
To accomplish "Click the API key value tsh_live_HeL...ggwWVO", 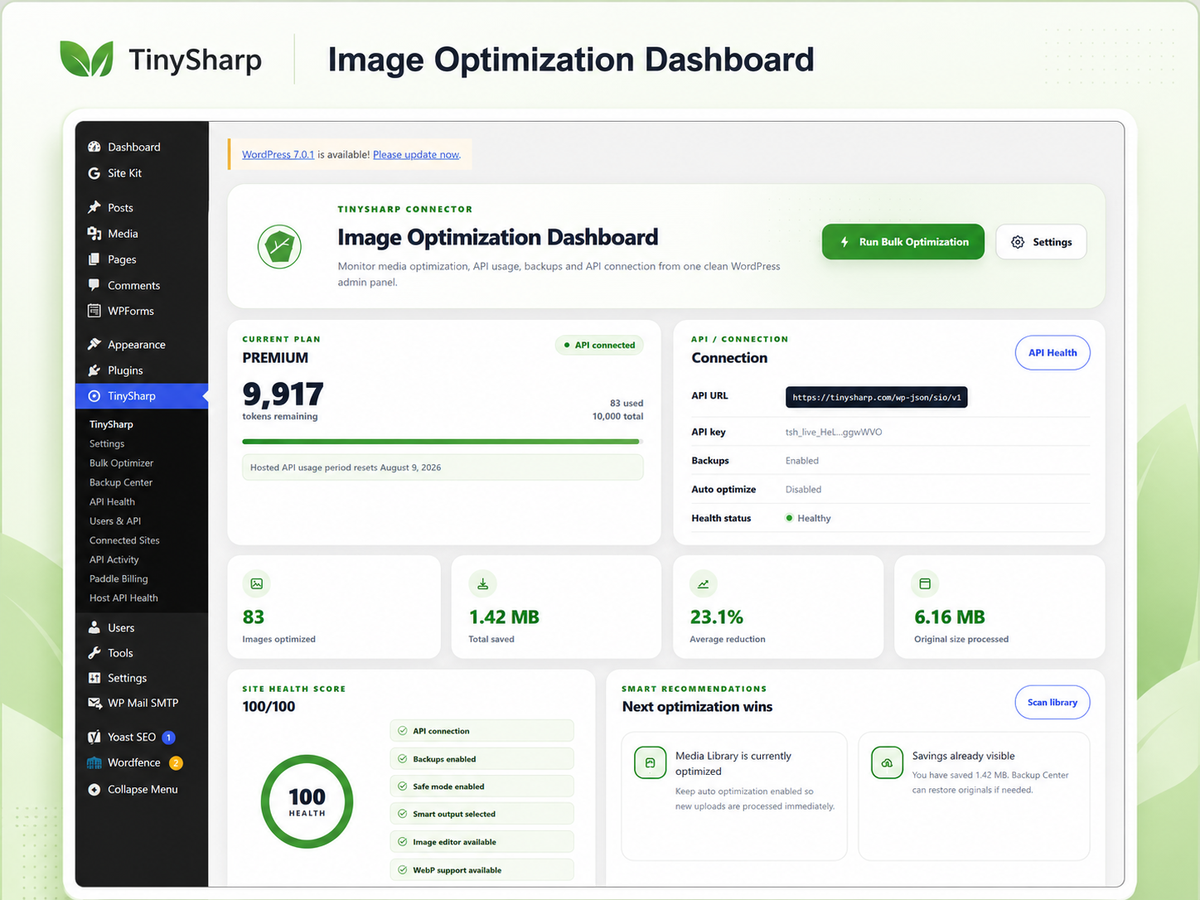I will [x=834, y=432].
